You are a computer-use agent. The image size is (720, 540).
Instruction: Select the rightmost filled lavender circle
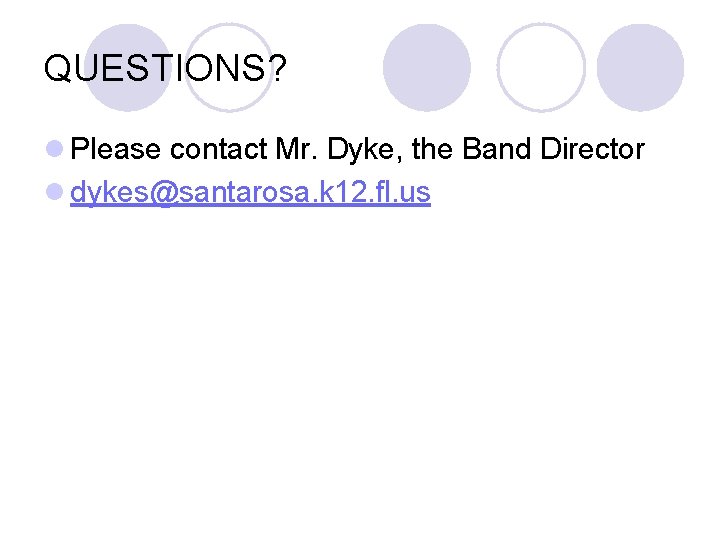(640, 66)
